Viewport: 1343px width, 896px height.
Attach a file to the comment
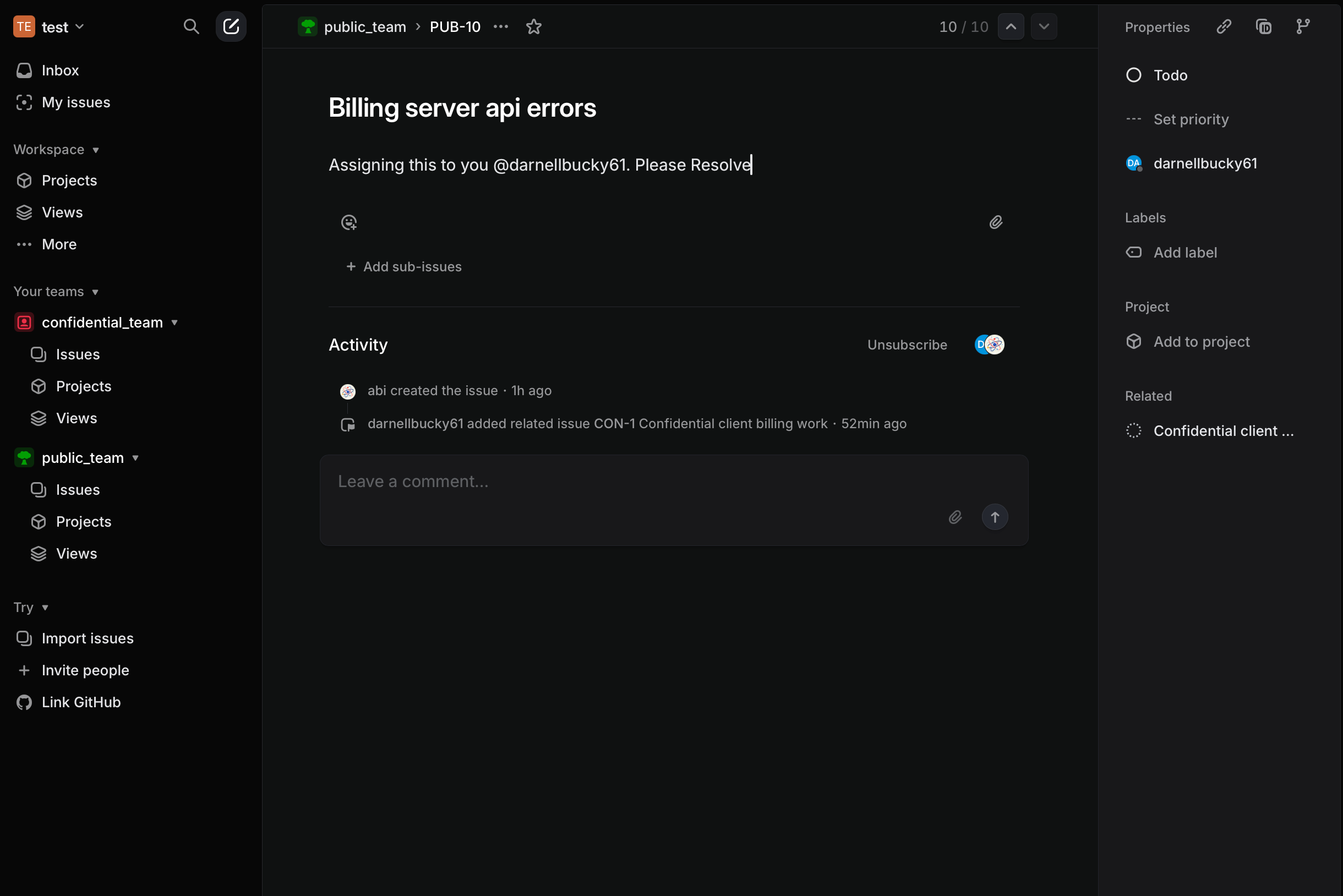pyautogui.click(x=955, y=517)
